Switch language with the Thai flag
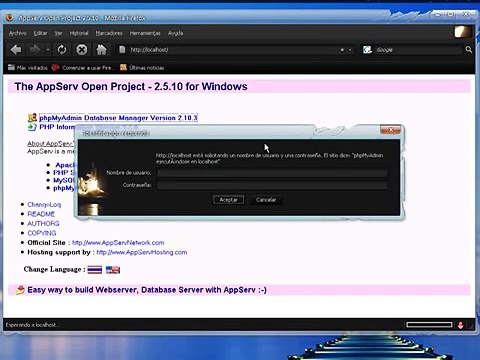The width and height of the screenshot is (480, 360). coord(95,269)
